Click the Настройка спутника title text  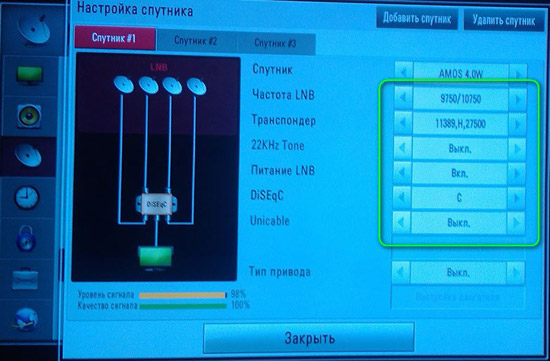[x=135, y=9]
